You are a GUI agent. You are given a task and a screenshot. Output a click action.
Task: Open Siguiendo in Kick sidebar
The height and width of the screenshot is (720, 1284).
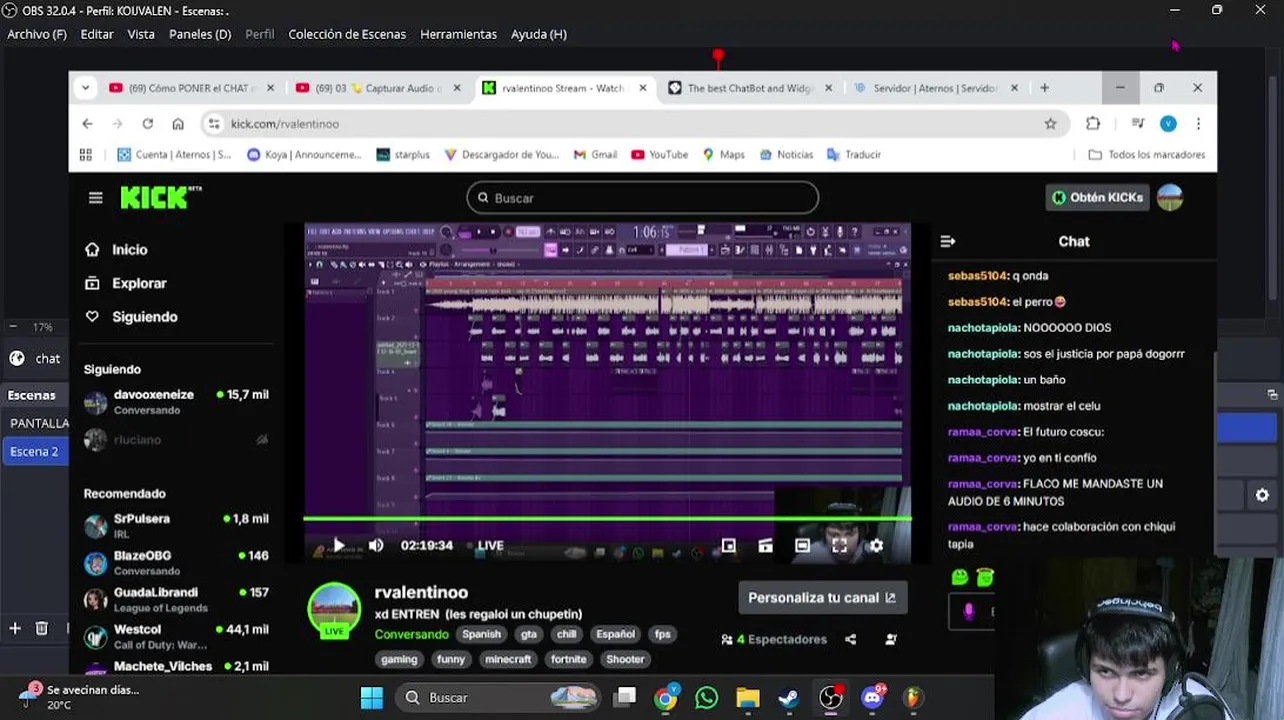132,317
